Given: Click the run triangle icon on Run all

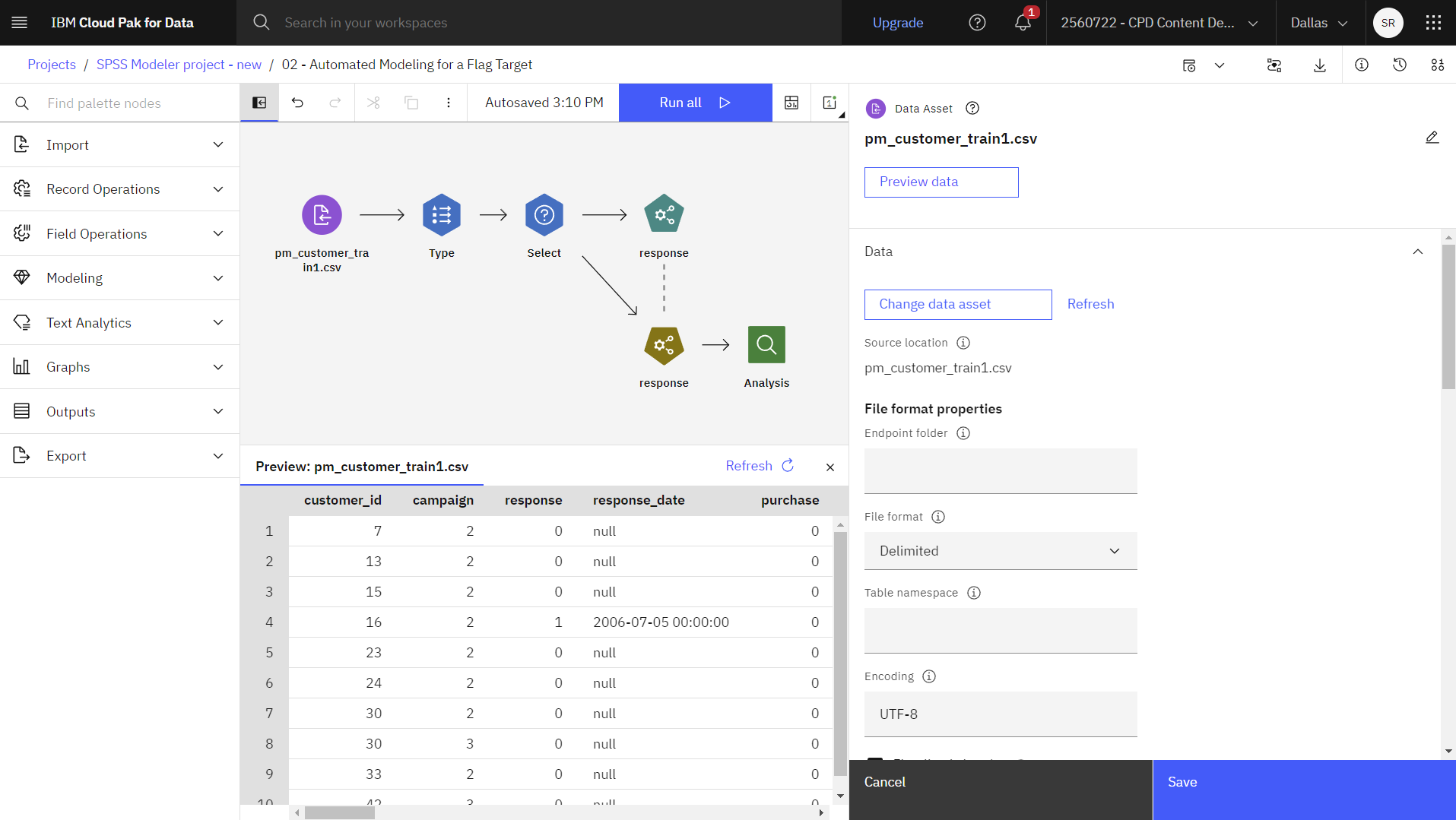Looking at the screenshot, I should tap(725, 103).
